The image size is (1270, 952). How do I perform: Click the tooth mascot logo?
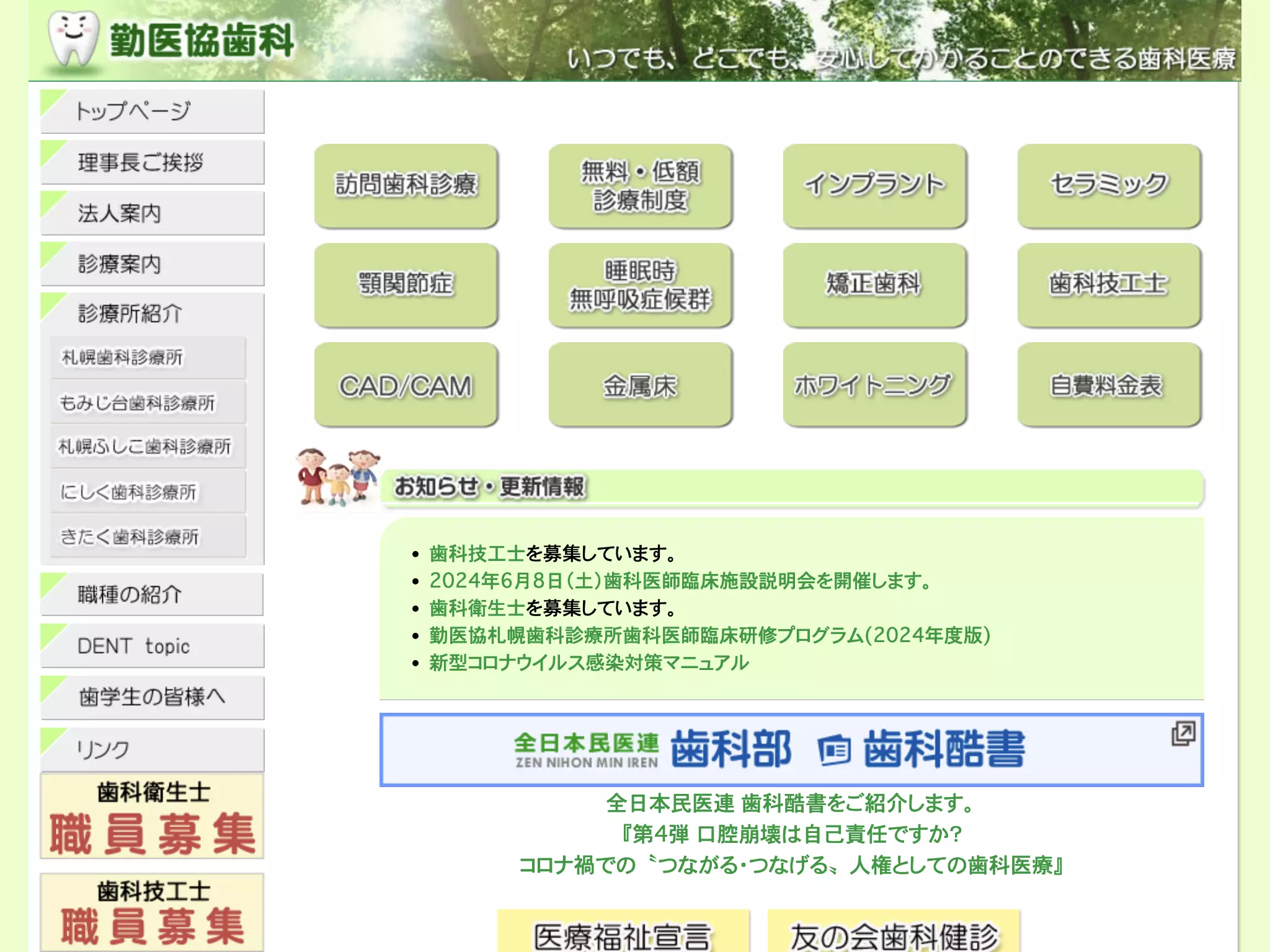(x=73, y=38)
